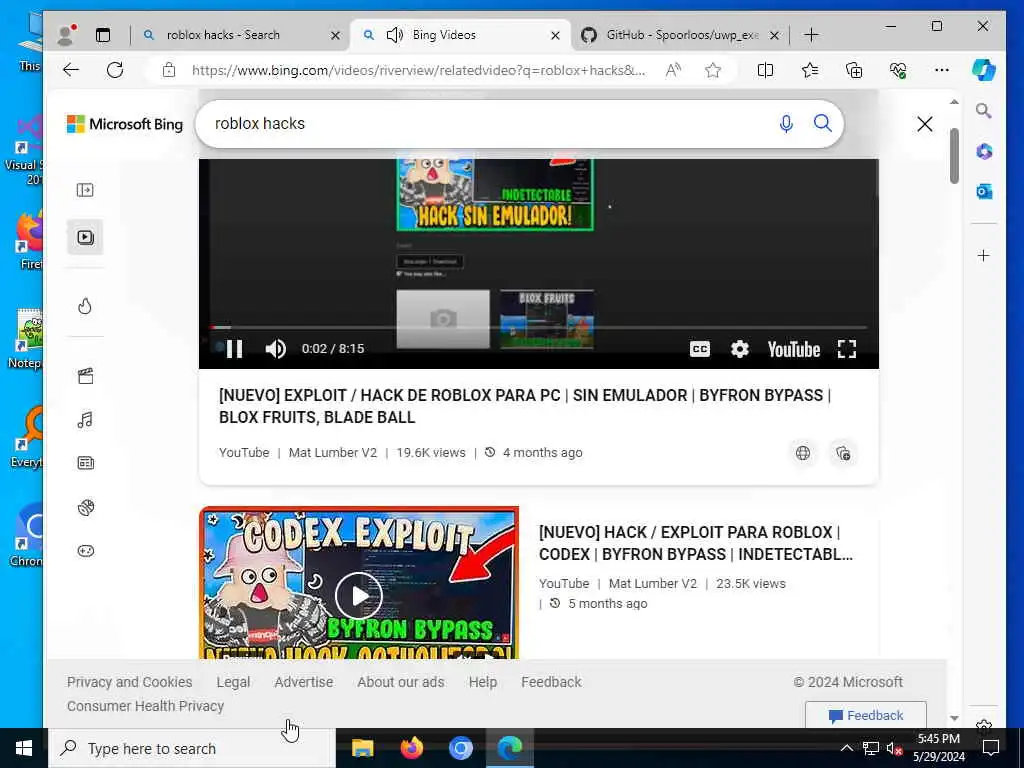Activate Read aloud icon in address bar

[673, 70]
